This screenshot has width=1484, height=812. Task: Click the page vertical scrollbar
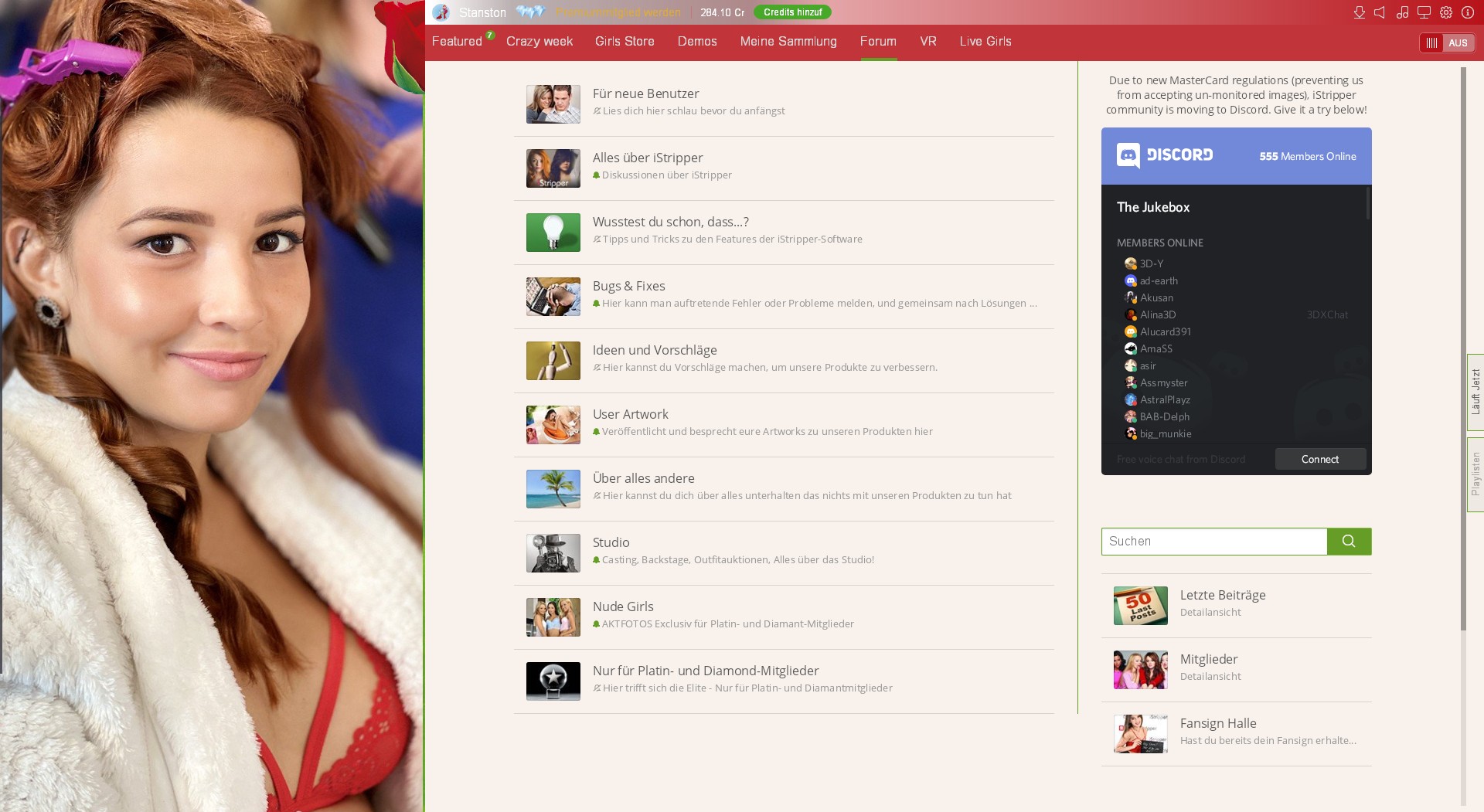1463,348
